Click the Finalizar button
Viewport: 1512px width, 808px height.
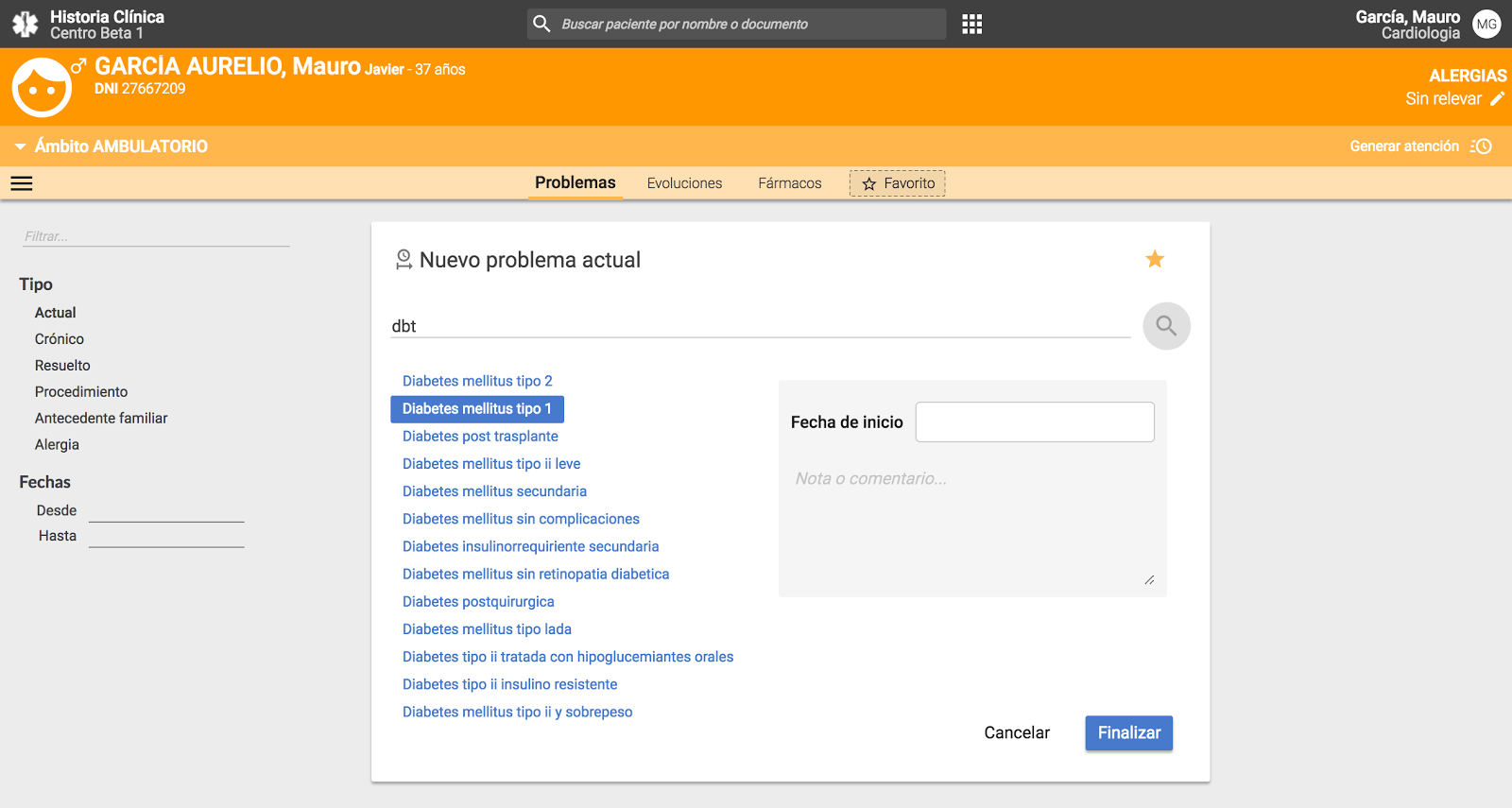pyautogui.click(x=1129, y=733)
